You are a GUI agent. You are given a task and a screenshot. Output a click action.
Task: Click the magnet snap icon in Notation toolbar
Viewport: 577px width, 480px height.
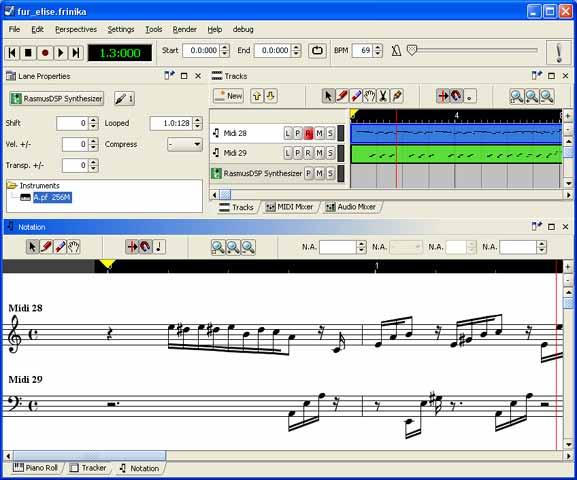(x=145, y=247)
